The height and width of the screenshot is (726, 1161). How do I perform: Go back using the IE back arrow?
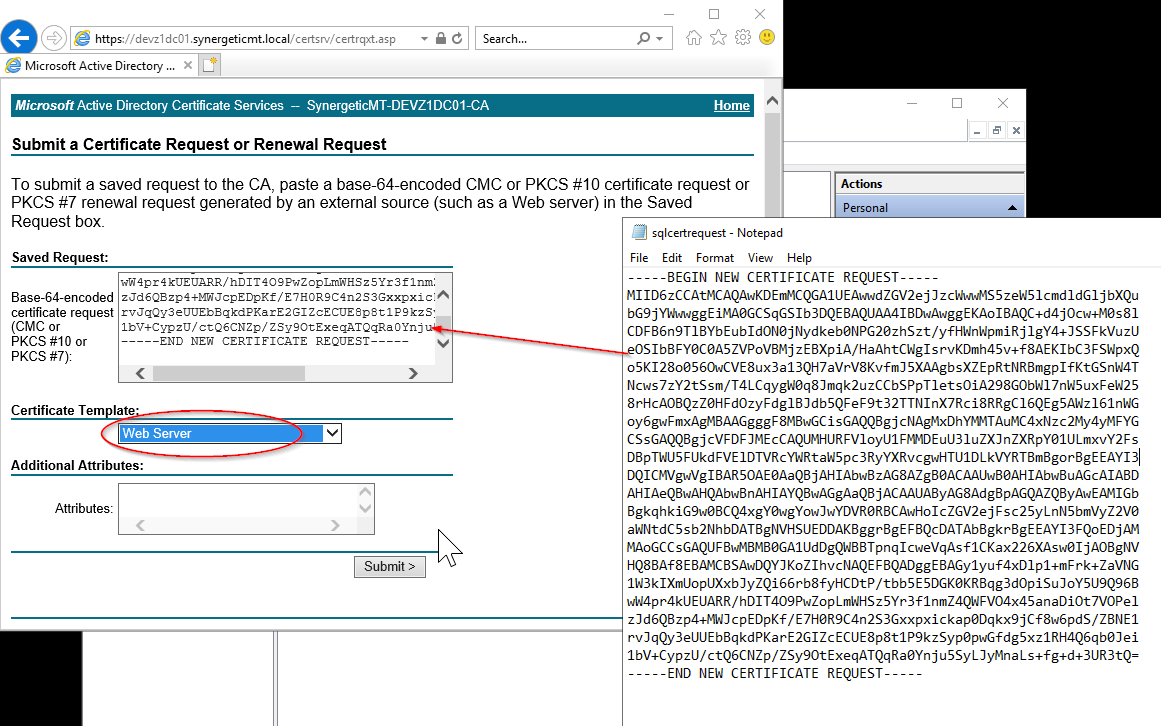pyautogui.click(x=19, y=37)
